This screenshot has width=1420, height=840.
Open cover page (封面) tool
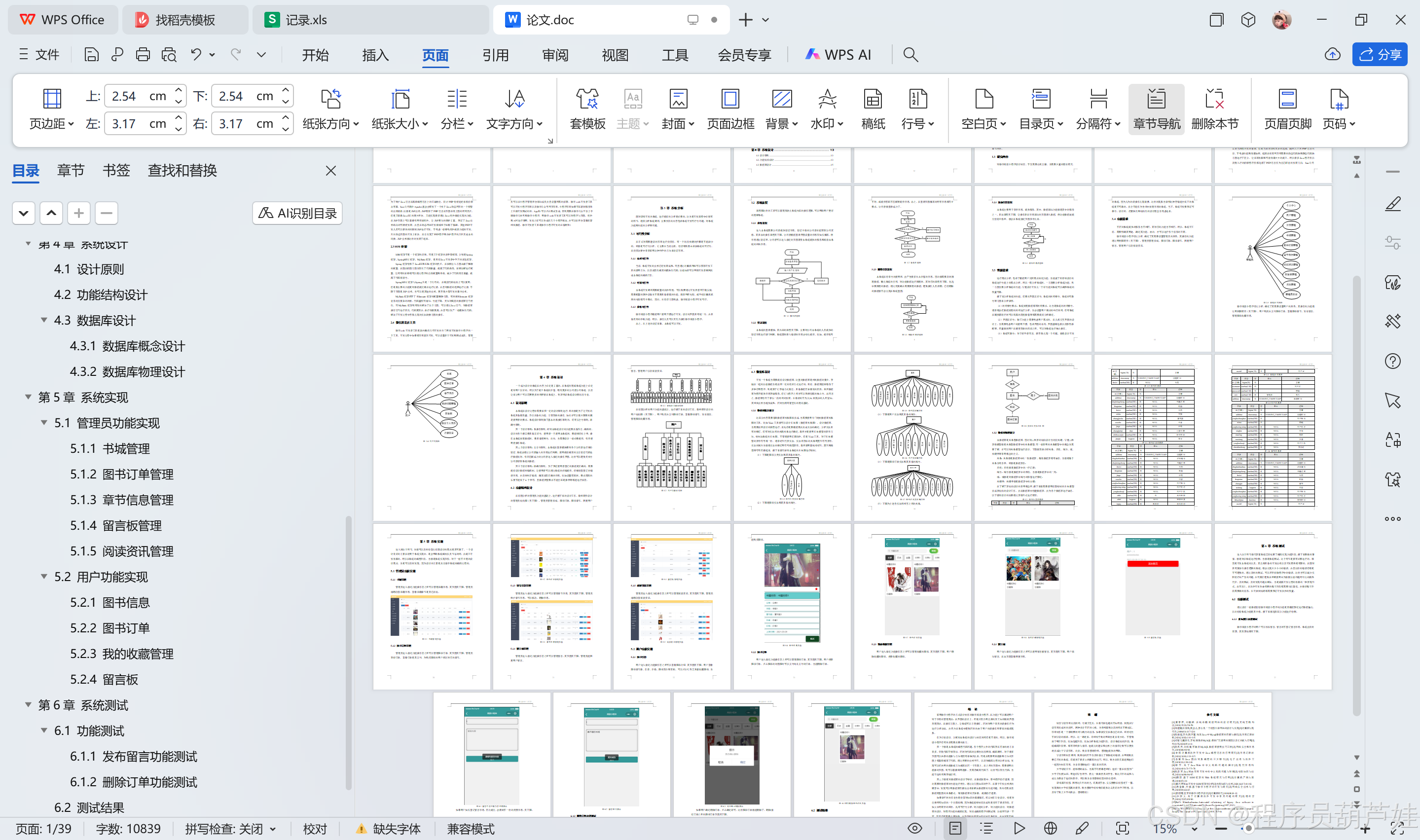pyautogui.click(x=678, y=109)
